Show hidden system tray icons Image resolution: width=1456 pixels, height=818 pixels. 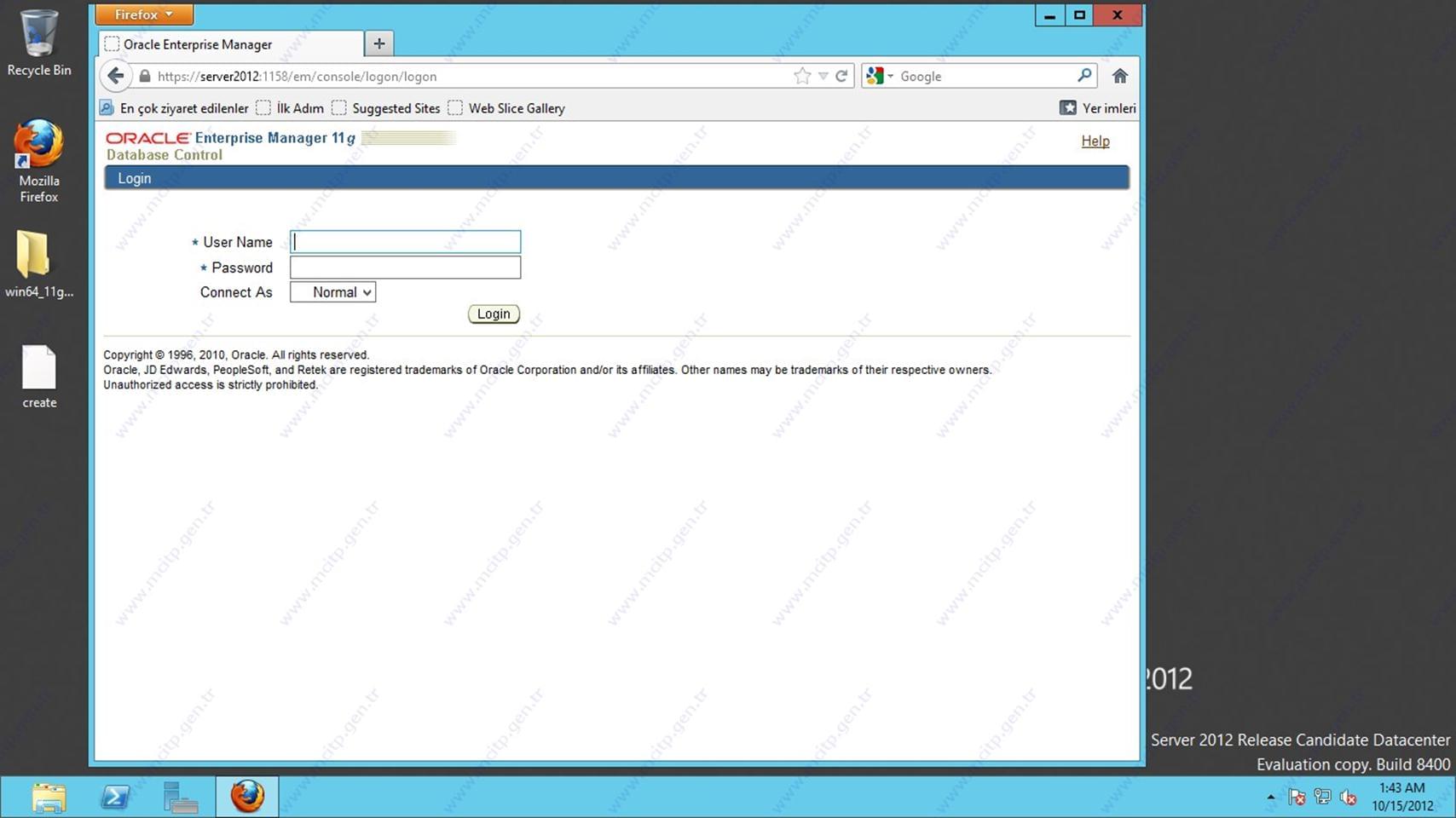[x=1271, y=798]
